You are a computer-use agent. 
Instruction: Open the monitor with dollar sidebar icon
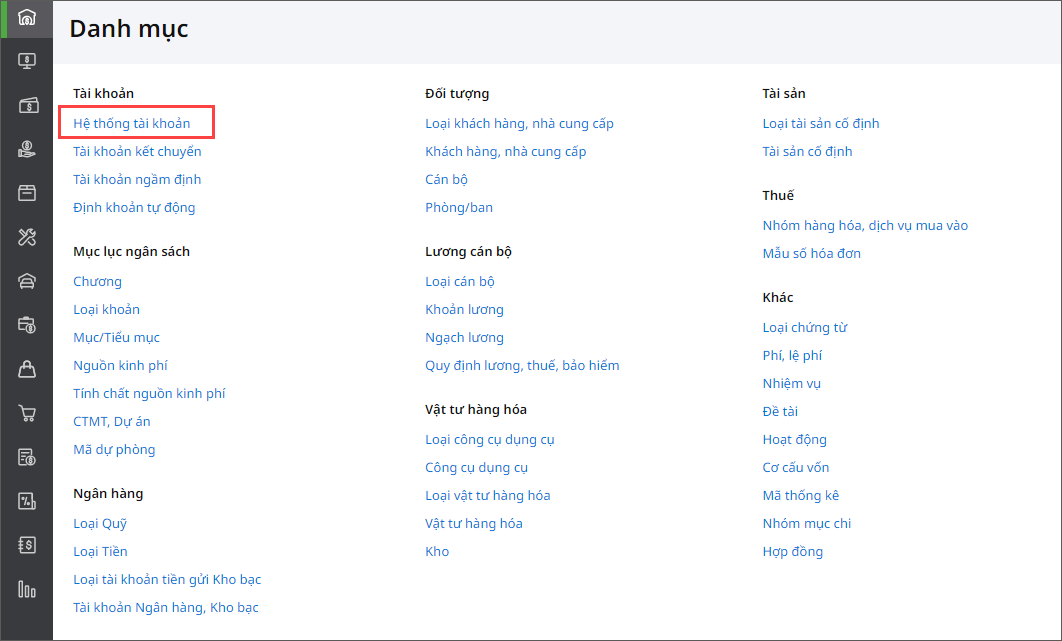coord(27,61)
